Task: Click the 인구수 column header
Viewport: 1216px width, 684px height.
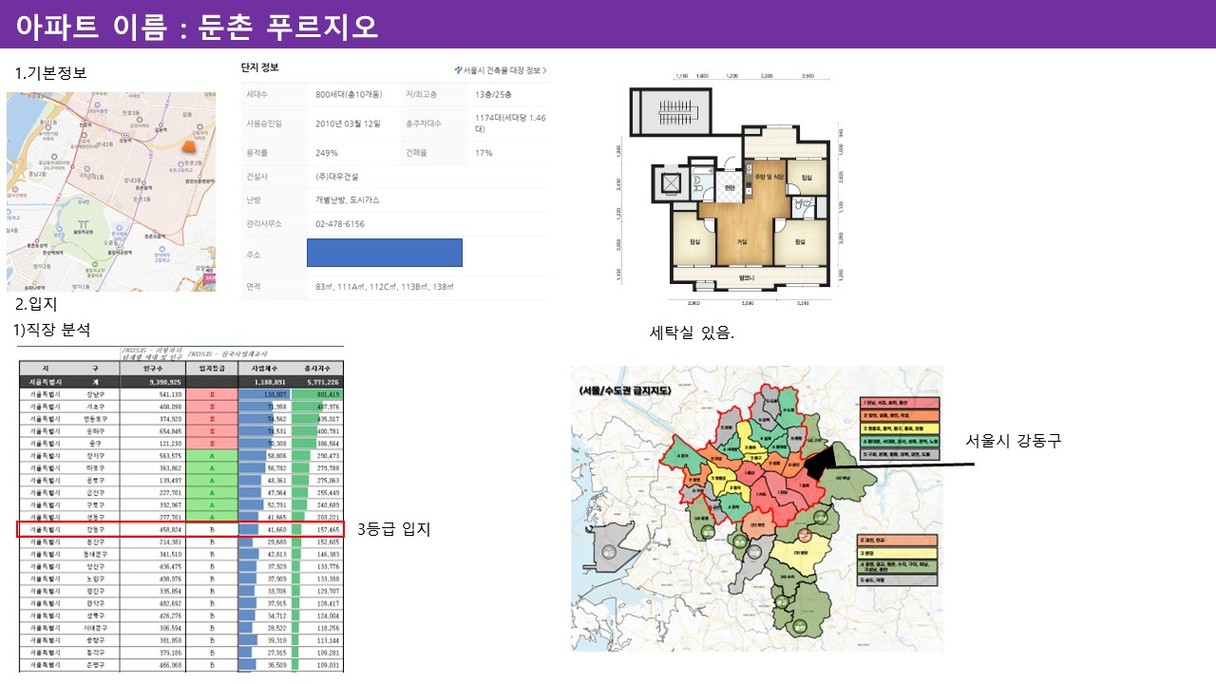Action: [x=151, y=369]
